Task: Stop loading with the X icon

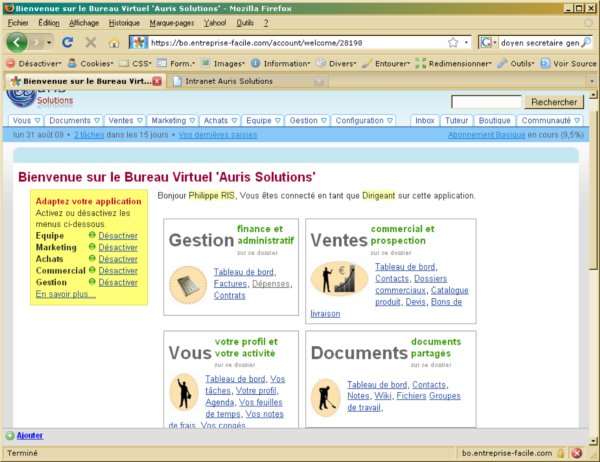Action: pyautogui.click(x=91, y=42)
